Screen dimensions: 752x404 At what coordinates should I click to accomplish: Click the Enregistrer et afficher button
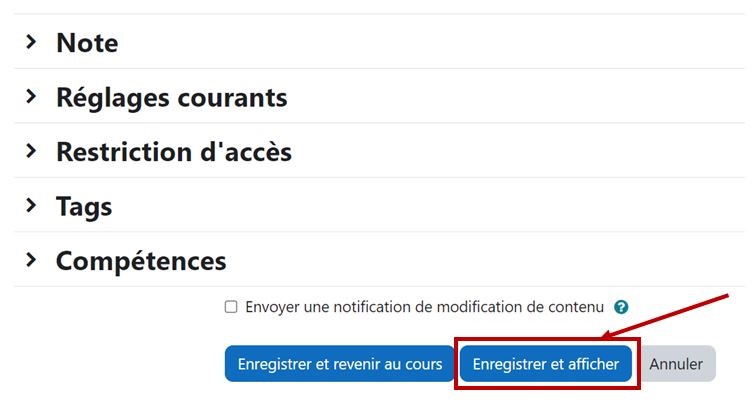point(545,364)
